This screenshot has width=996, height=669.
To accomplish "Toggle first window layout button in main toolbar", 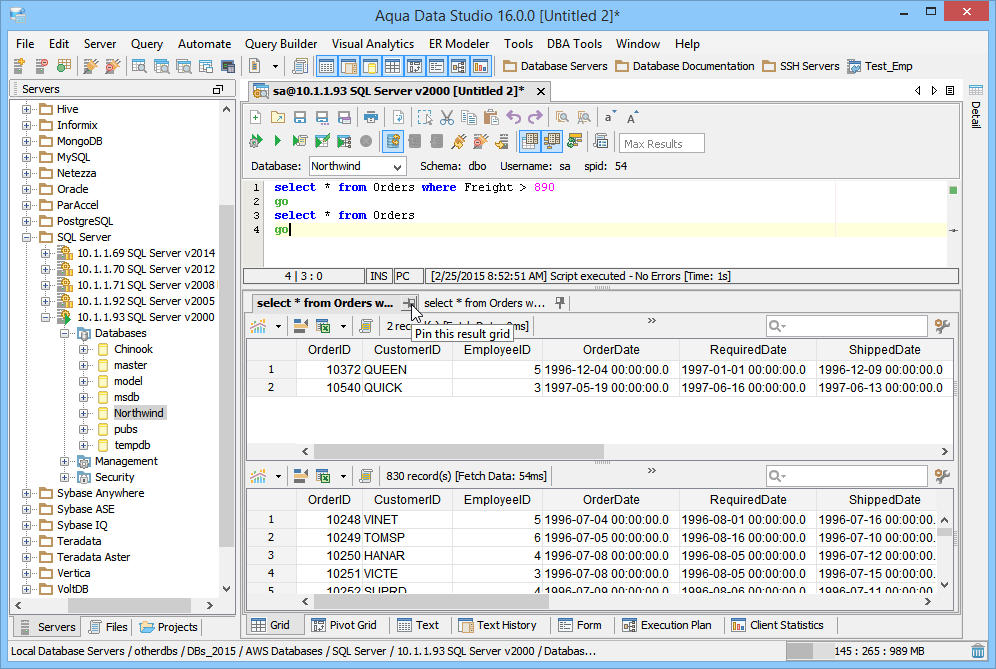I will pos(326,66).
